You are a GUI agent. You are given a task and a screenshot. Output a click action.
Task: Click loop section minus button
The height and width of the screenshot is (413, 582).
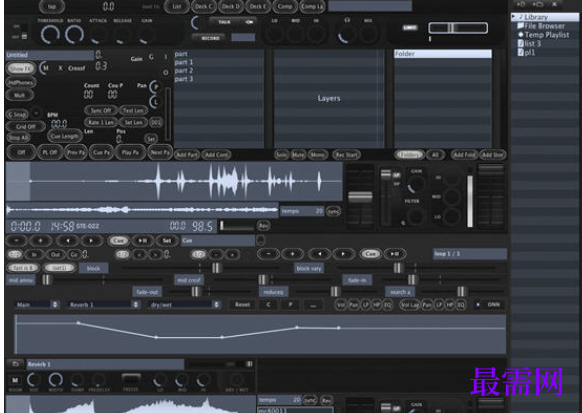click(268, 254)
